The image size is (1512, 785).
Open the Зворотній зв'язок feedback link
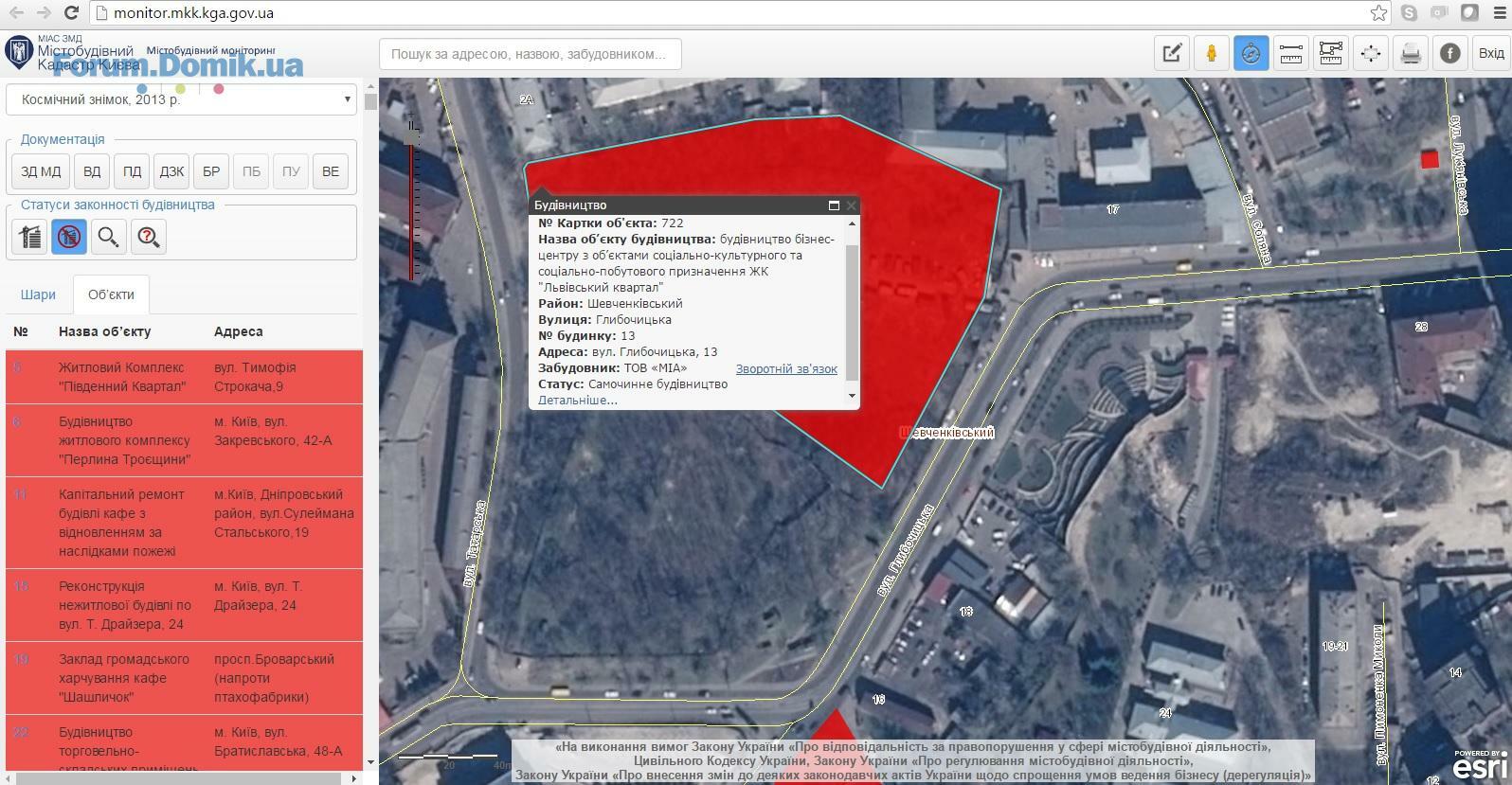click(x=786, y=368)
